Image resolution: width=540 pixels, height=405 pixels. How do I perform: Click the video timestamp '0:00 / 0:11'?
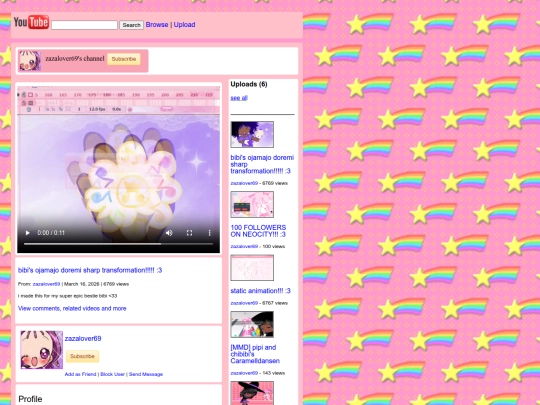[51, 233]
